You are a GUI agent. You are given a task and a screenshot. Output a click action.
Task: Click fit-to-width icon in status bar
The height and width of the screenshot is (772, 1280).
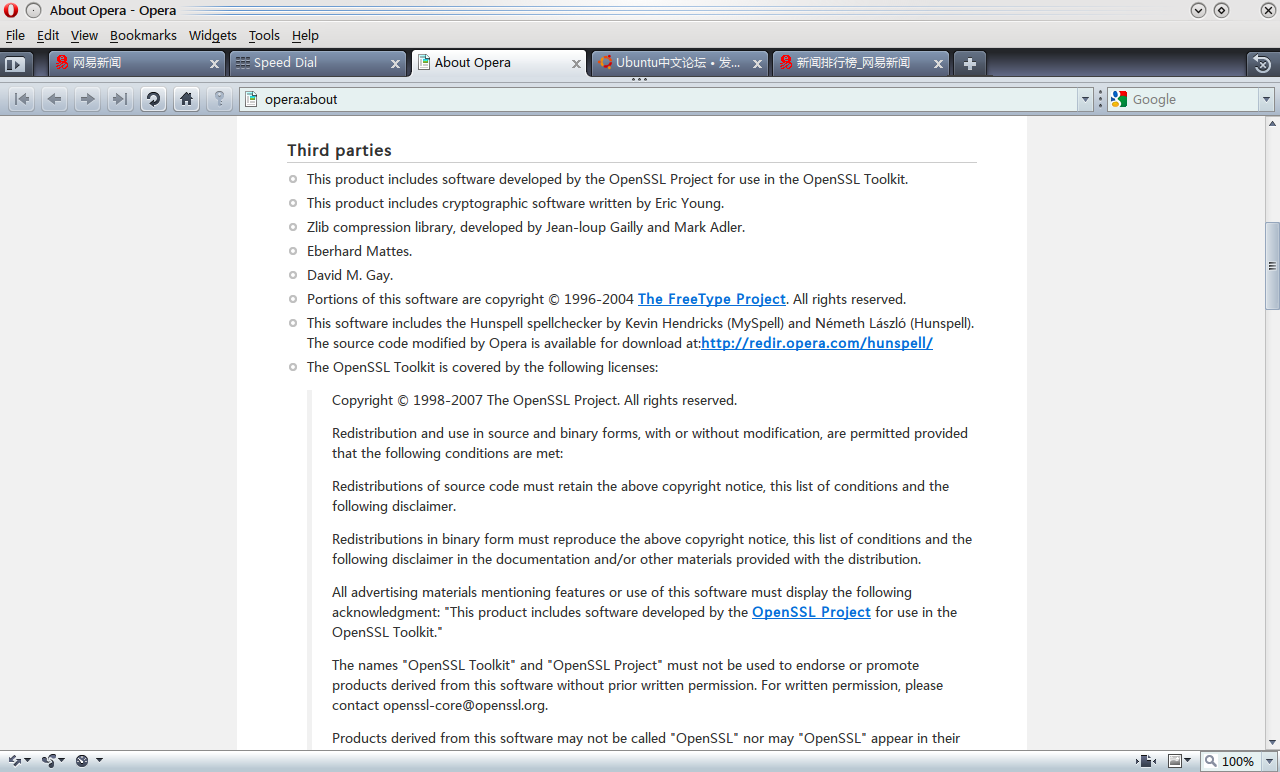1147,761
